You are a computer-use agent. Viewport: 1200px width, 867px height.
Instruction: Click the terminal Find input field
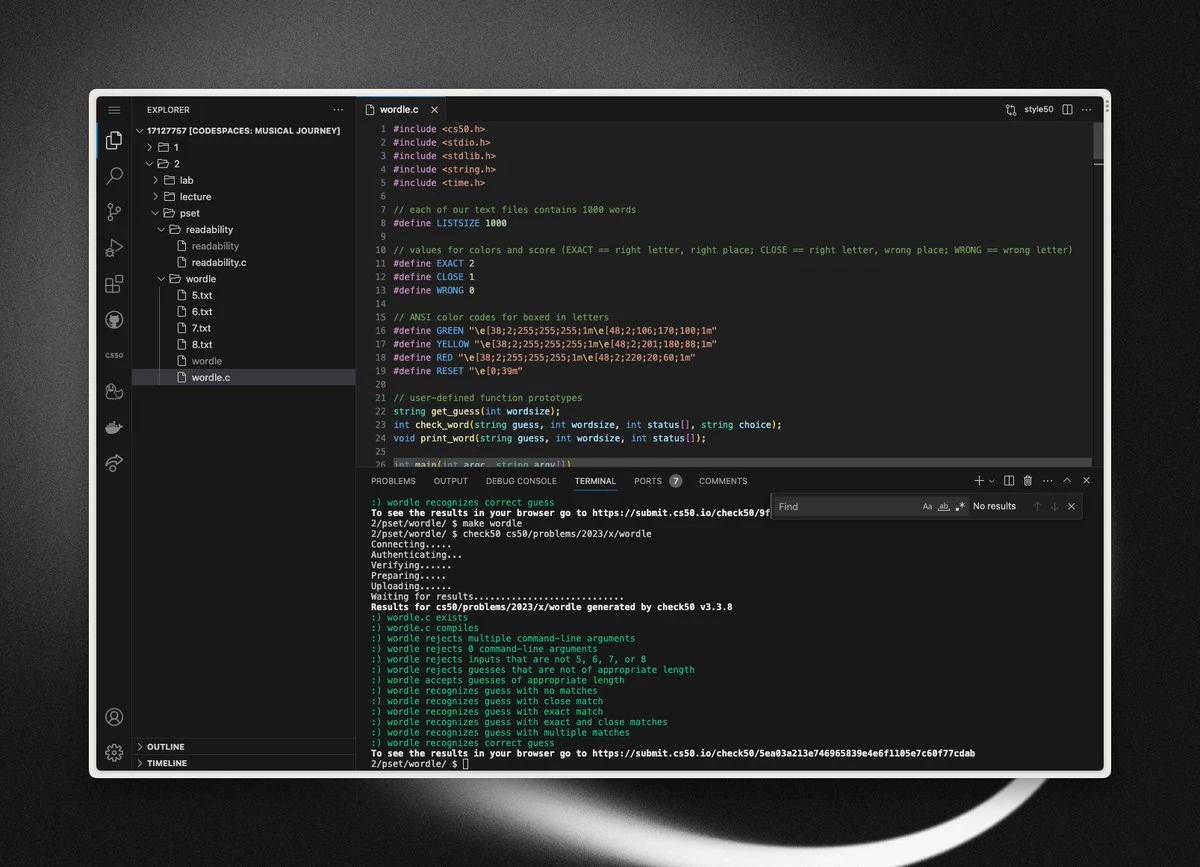pos(845,507)
